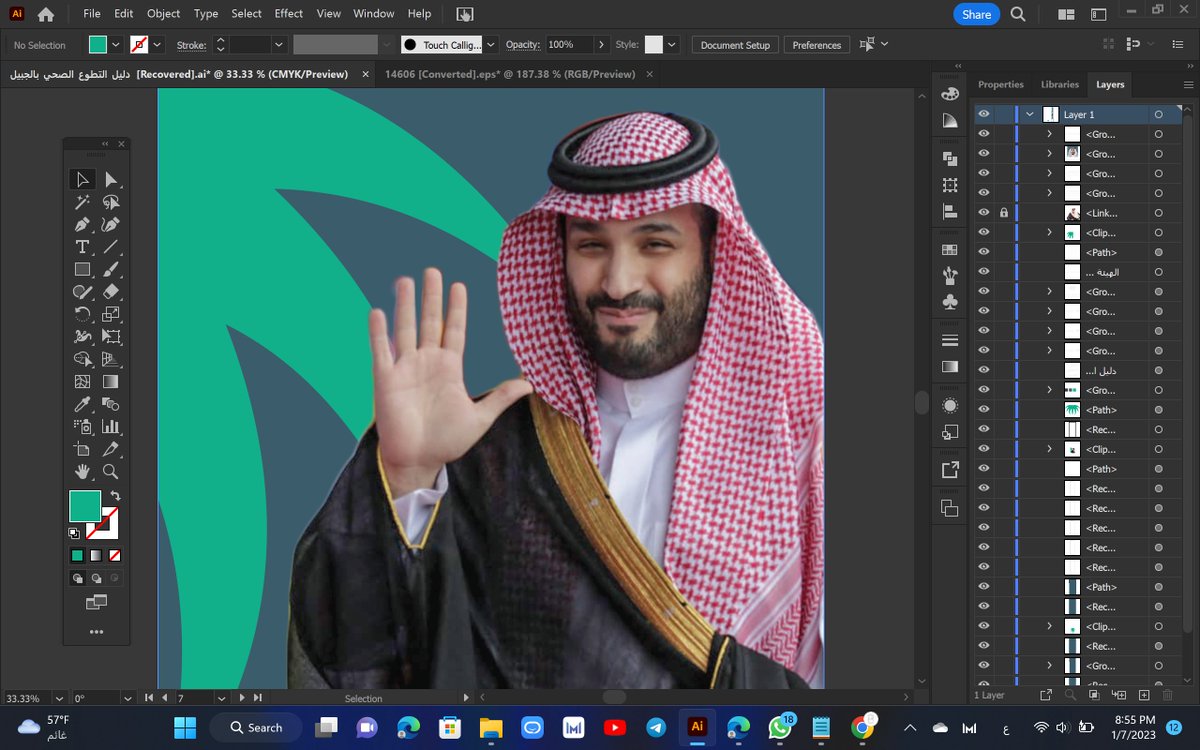Click the teal Fill swatch in toolbox
This screenshot has height=750, width=1200.
click(x=84, y=506)
